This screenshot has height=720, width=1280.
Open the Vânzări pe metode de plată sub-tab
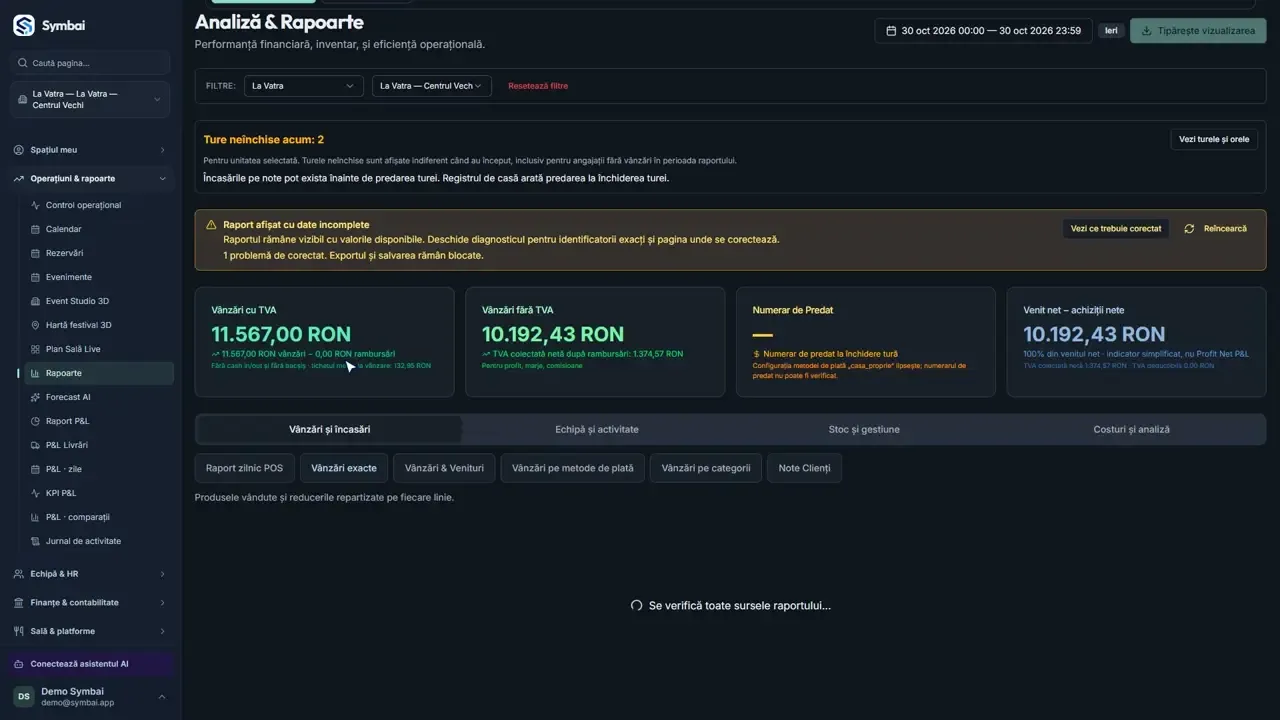(x=573, y=468)
